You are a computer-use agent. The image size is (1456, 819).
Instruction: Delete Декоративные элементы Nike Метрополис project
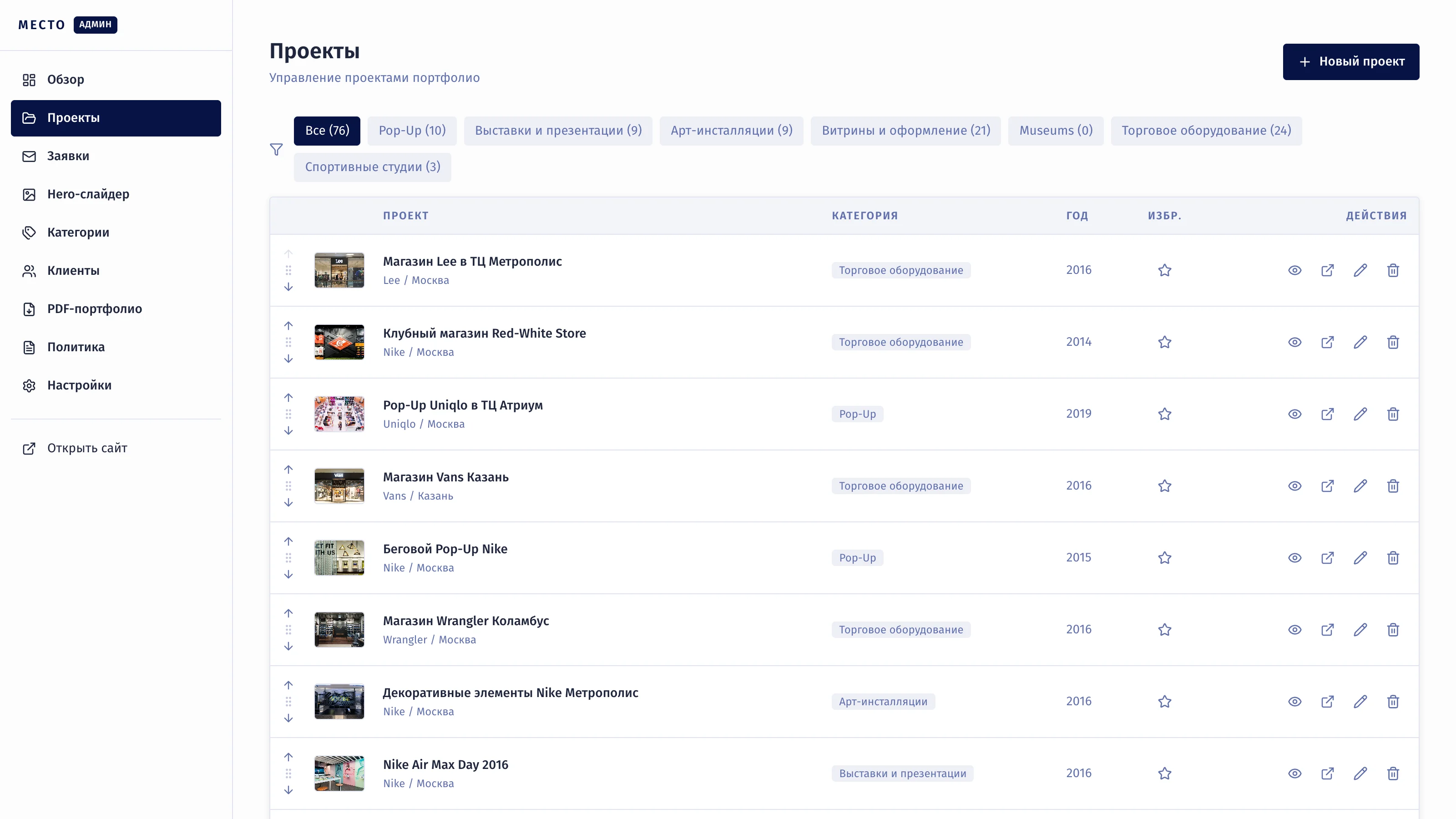[x=1393, y=701]
